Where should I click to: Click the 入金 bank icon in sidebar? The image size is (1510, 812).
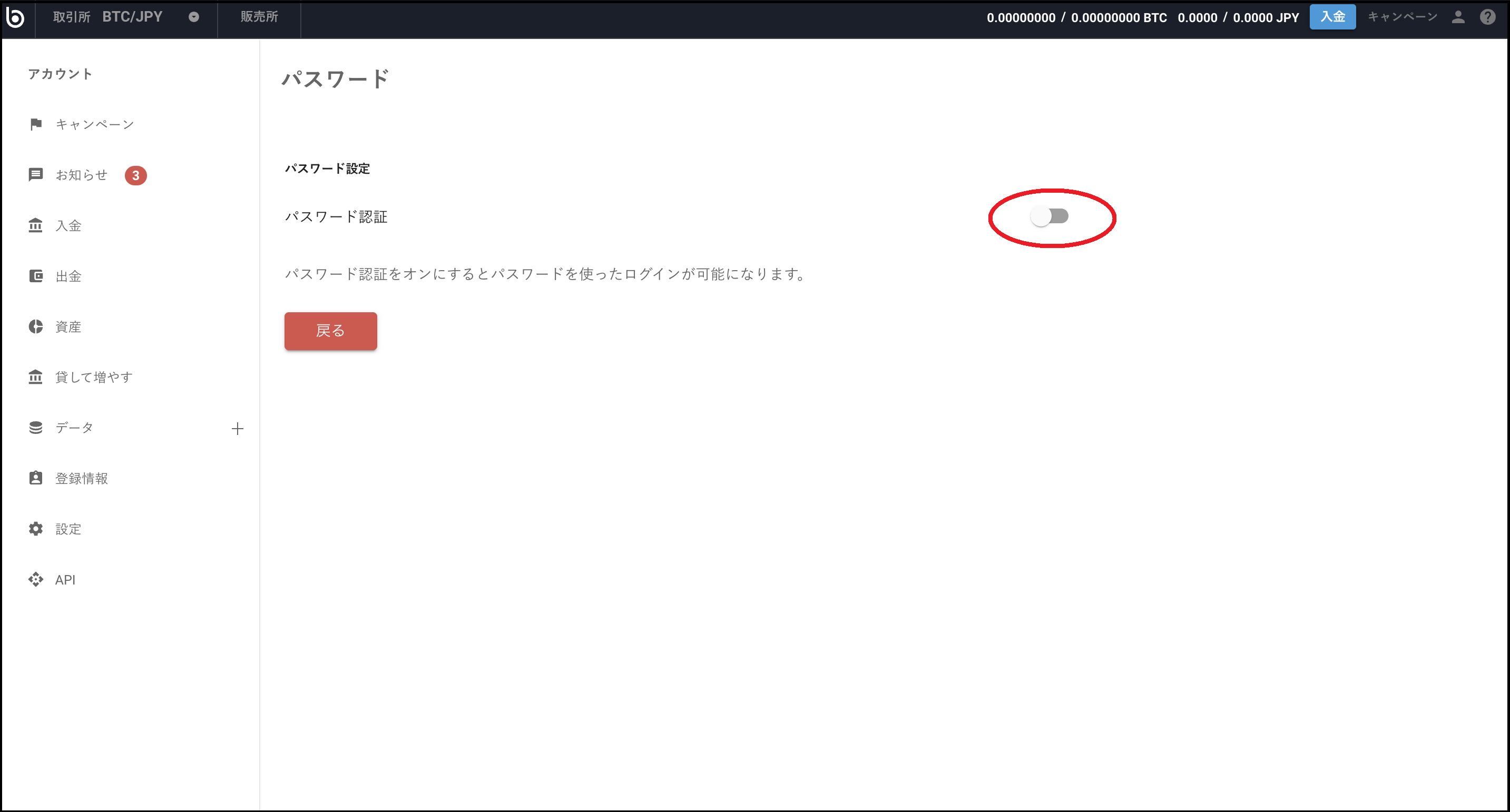pos(36,225)
